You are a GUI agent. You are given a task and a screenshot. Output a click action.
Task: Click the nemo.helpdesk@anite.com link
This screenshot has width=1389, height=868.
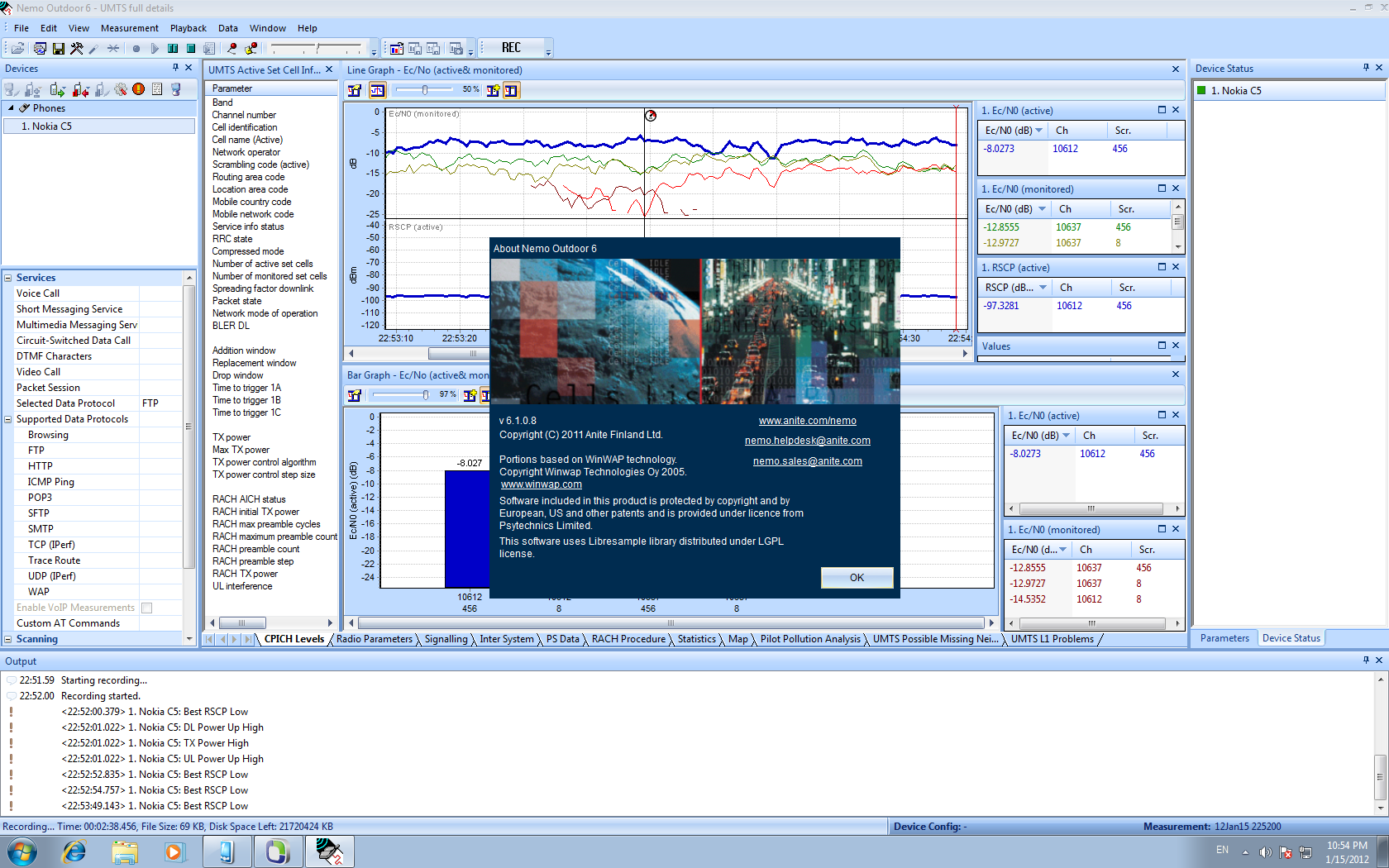tap(807, 441)
